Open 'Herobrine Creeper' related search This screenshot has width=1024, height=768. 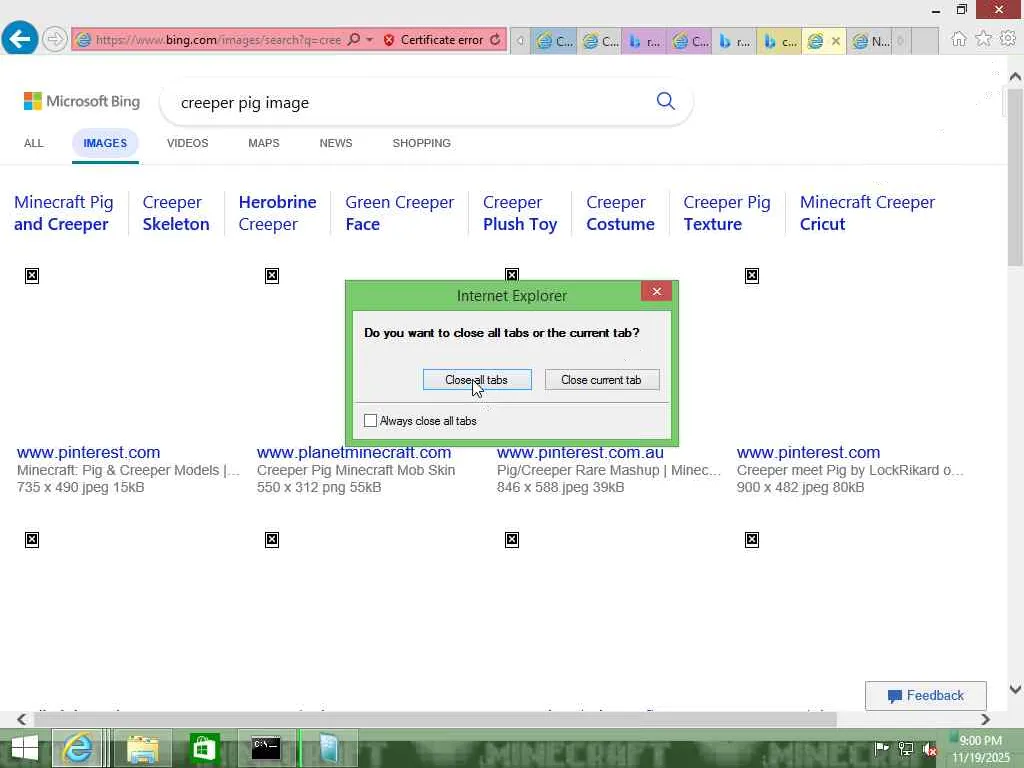[278, 213]
